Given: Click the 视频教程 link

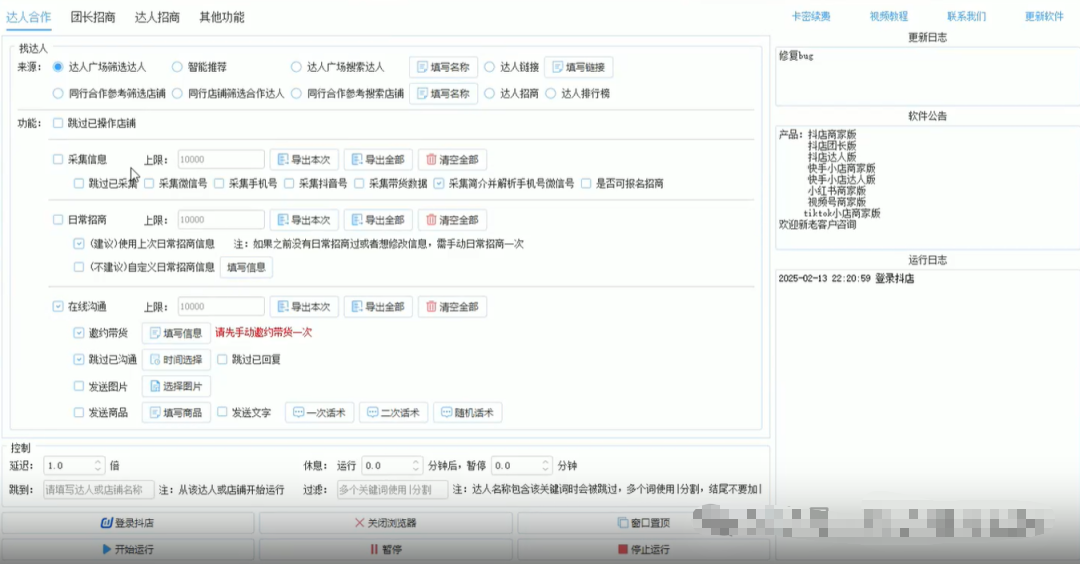Looking at the screenshot, I should point(888,17).
